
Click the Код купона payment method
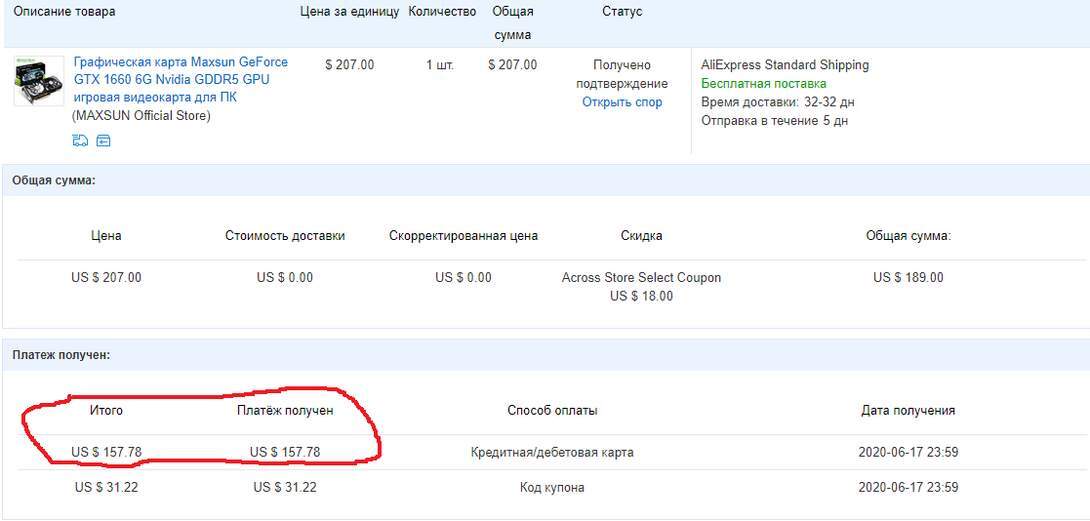click(x=552, y=487)
